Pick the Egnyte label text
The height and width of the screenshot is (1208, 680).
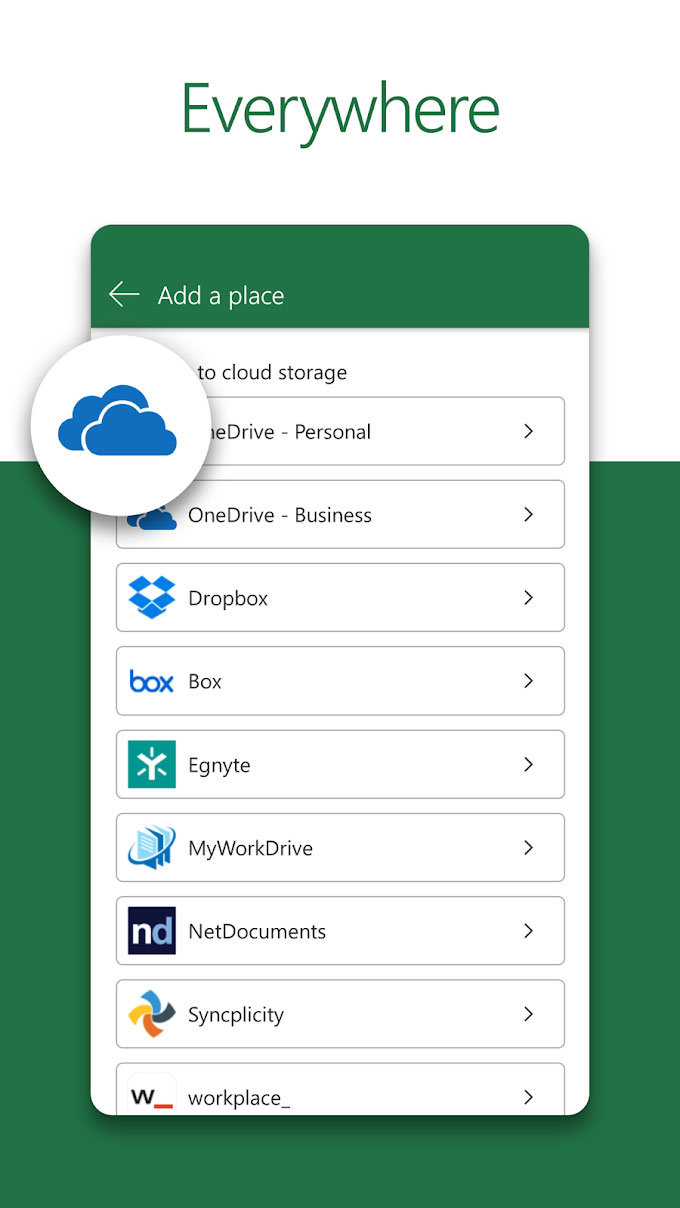pyautogui.click(x=219, y=766)
